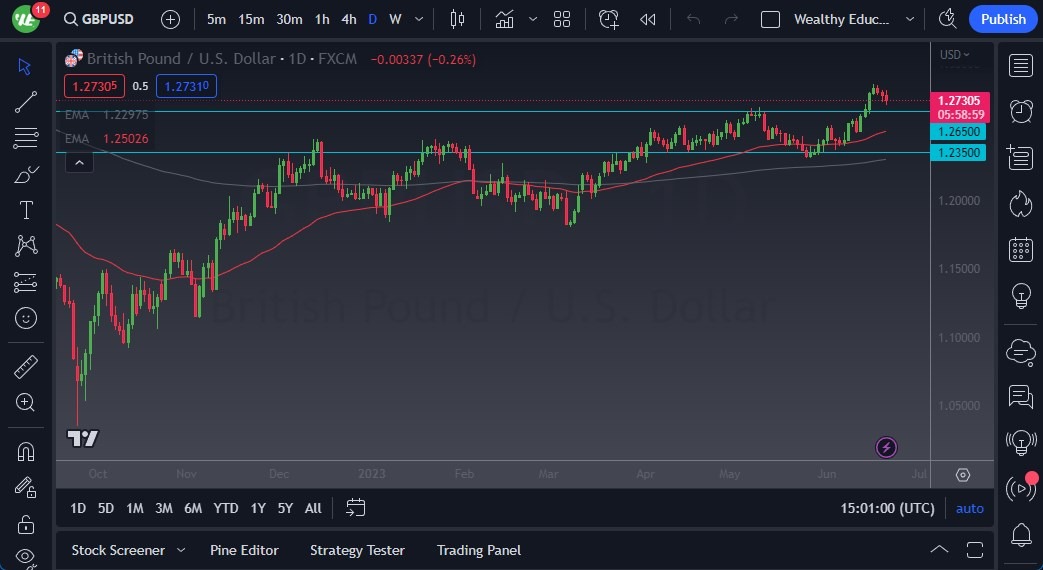Open the ruler measure tool
1043x570 pixels.
click(26, 367)
